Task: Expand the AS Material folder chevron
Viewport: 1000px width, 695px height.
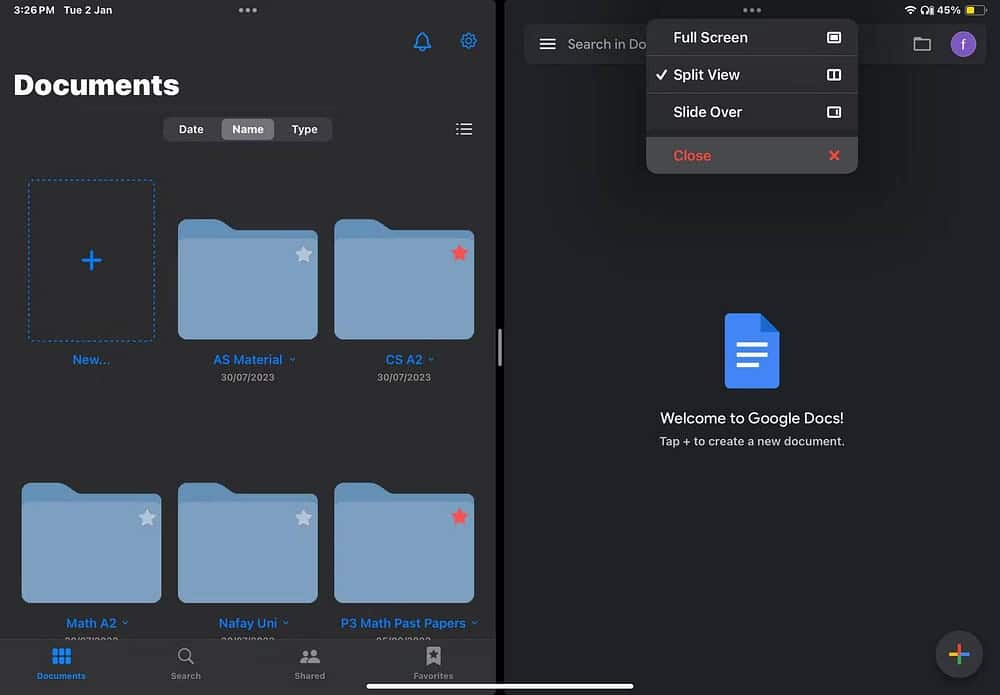Action: [291, 359]
